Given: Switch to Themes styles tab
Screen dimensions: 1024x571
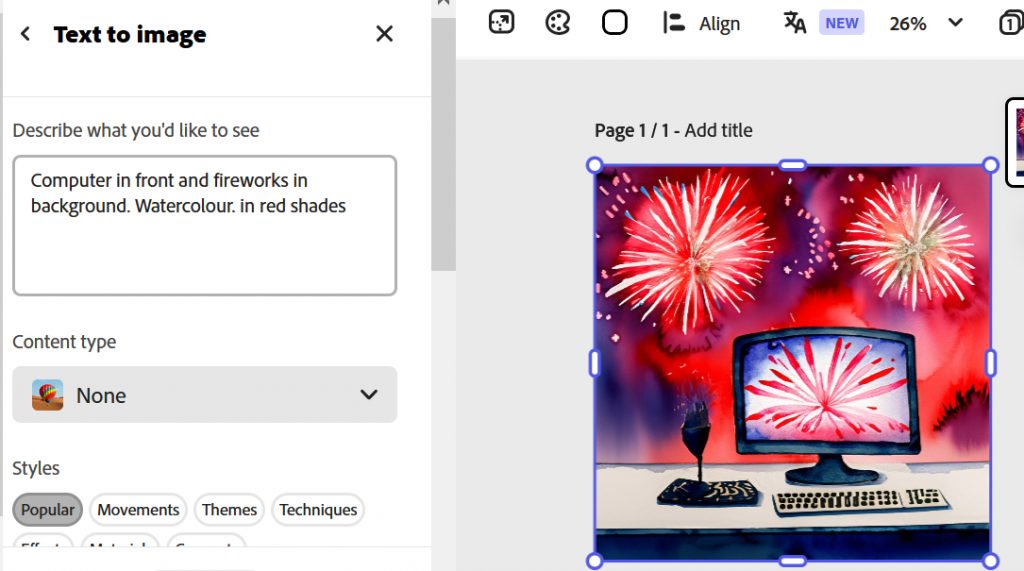Looking at the screenshot, I should [x=229, y=510].
